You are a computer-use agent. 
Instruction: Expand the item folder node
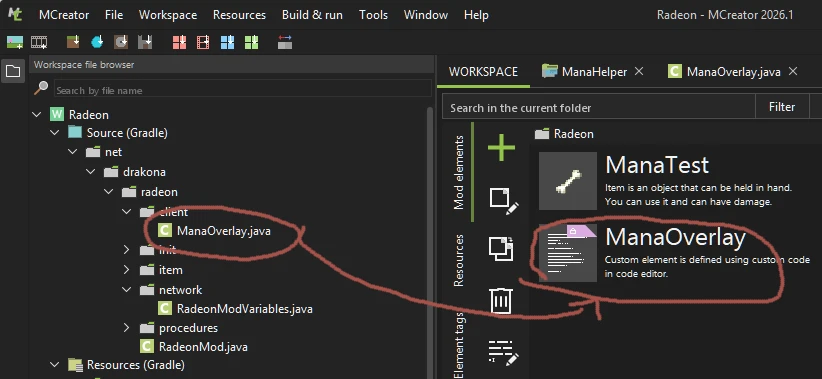coord(126,270)
